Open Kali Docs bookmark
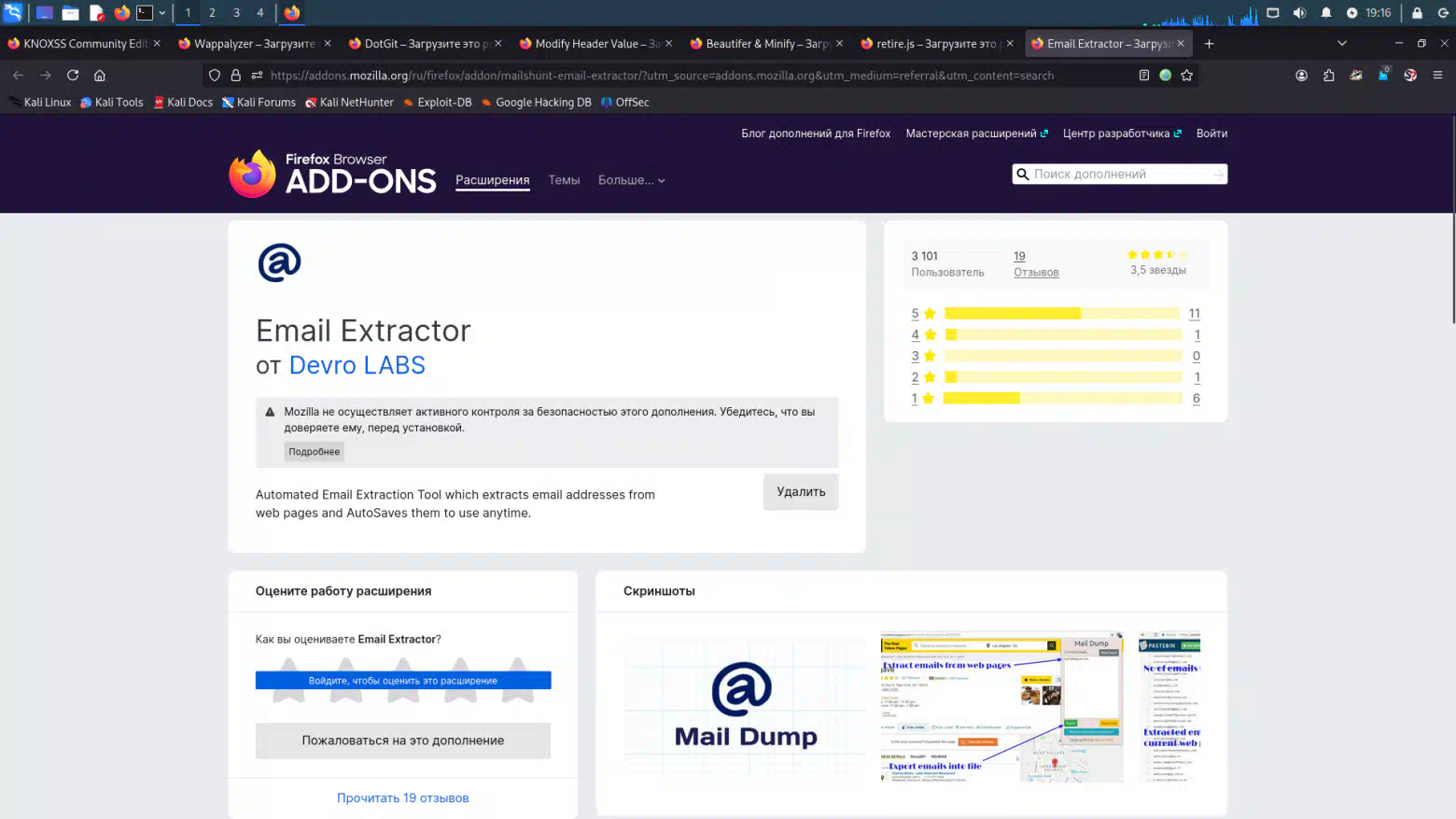 pyautogui.click(x=183, y=103)
